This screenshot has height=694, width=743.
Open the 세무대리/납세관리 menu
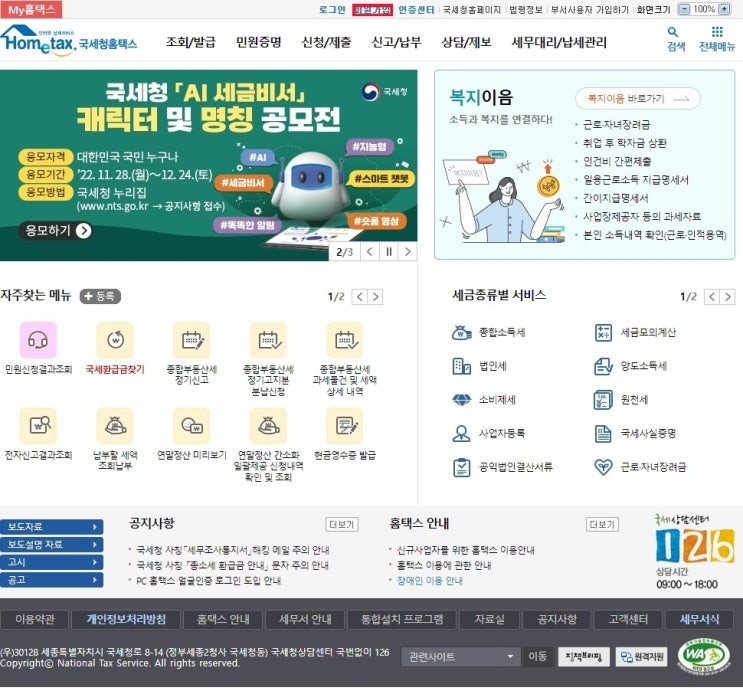(x=559, y=42)
